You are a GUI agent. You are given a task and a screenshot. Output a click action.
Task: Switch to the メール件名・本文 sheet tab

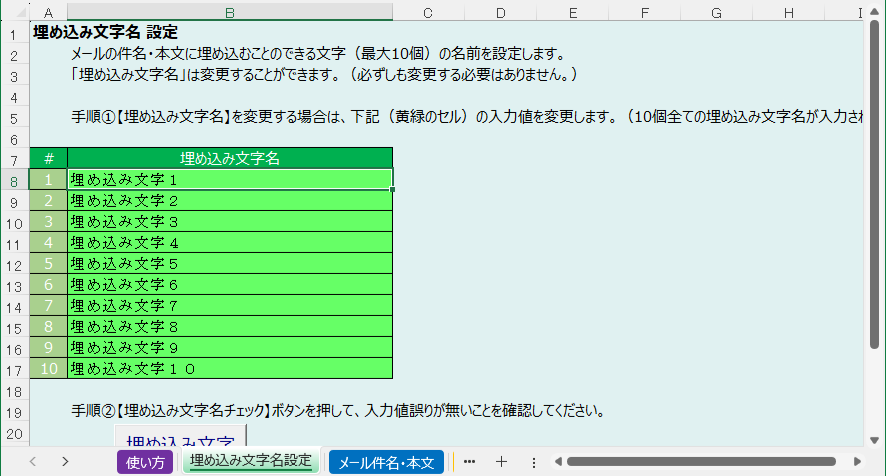tap(386, 462)
